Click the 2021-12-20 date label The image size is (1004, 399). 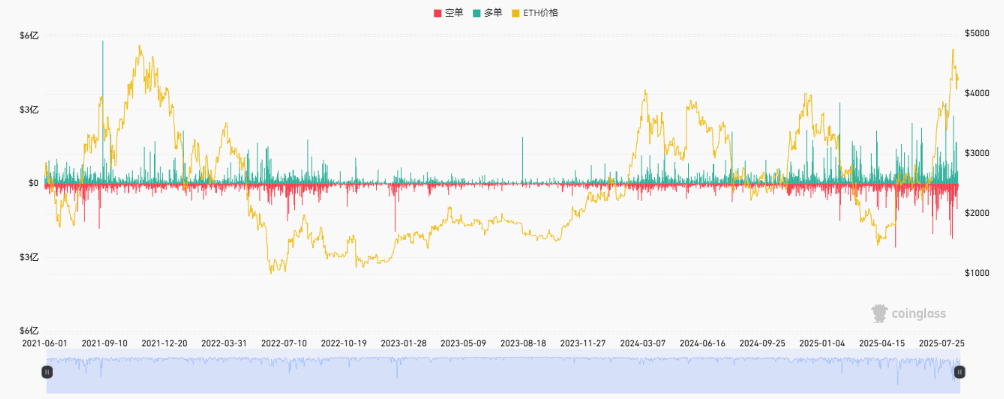tap(165, 344)
